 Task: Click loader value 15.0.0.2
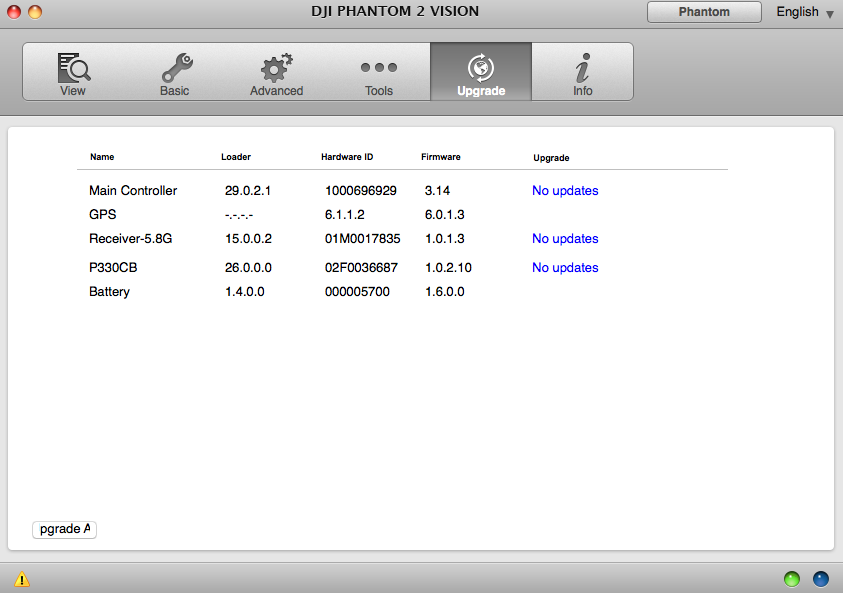[x=248, y=239]
